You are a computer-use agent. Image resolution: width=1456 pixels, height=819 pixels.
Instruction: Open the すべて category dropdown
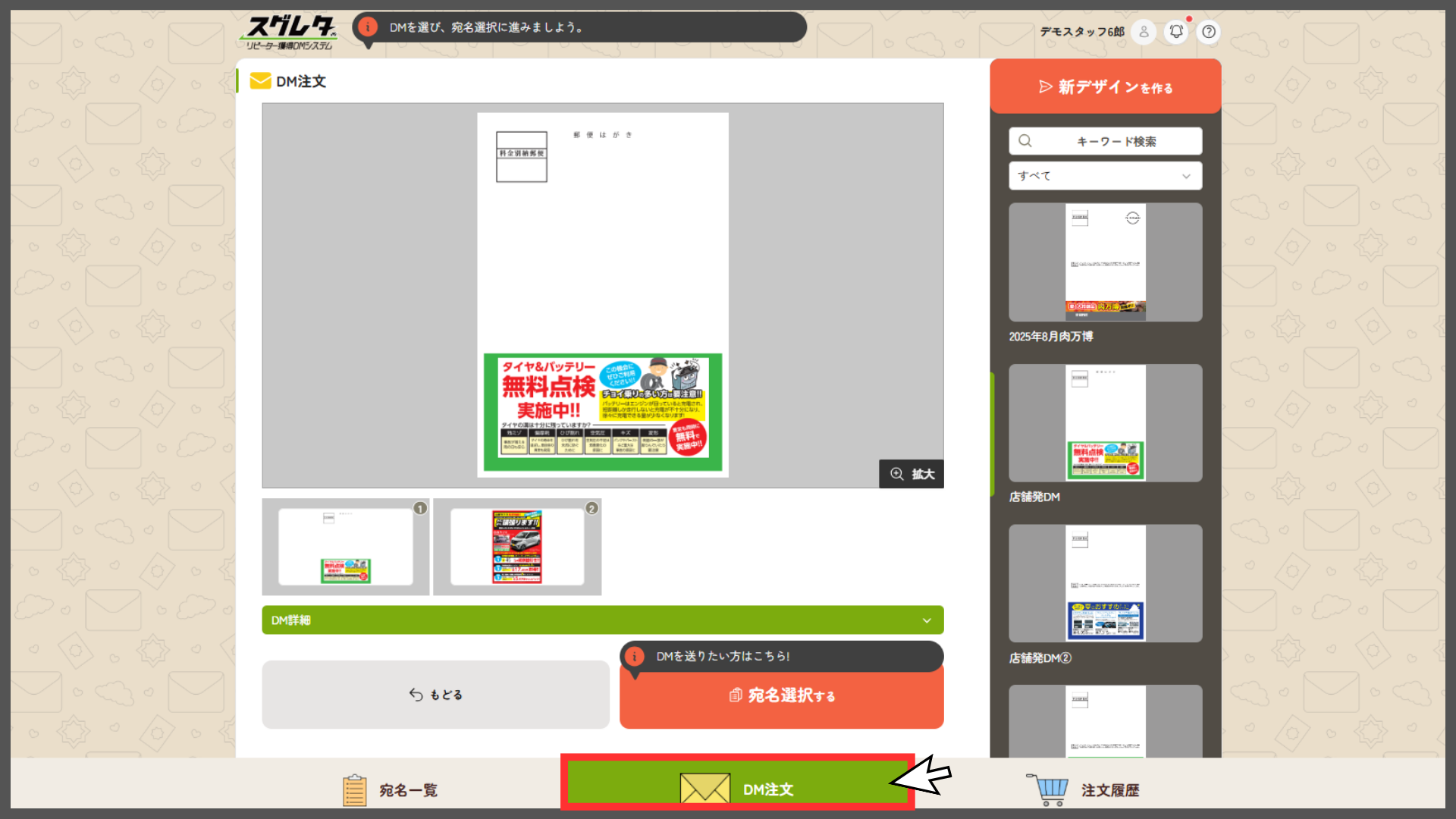pyautogui.click(x=1105, y=176)
